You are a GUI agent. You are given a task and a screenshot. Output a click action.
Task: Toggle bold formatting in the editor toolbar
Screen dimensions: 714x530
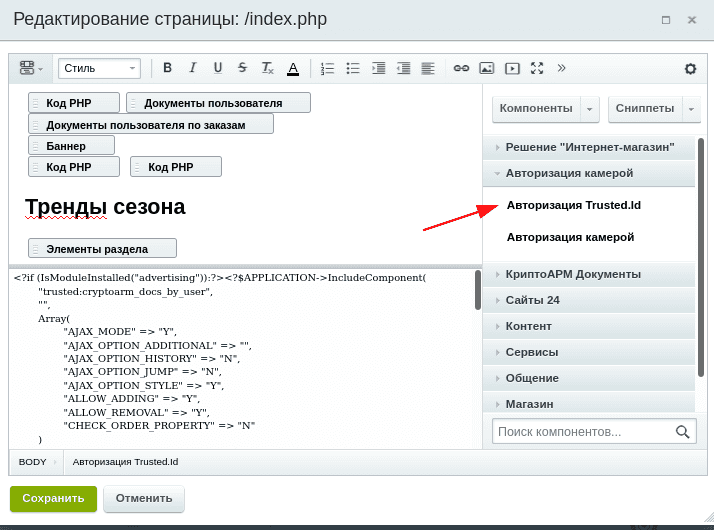pos(167,68)
